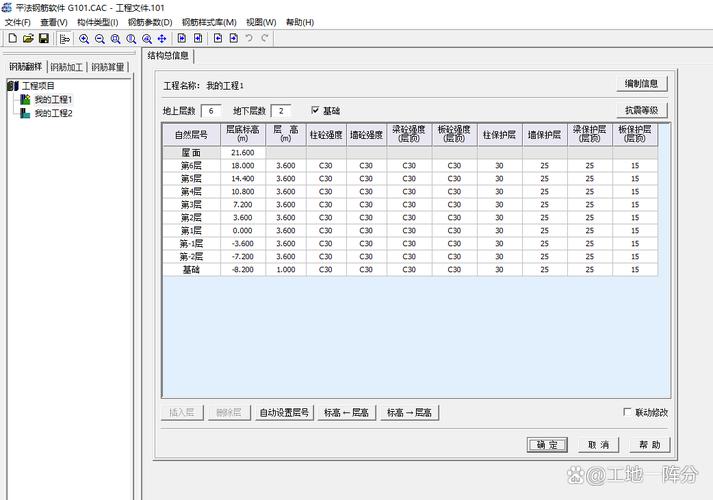Click the greyed Redo arrow icon

coord(265,39)
